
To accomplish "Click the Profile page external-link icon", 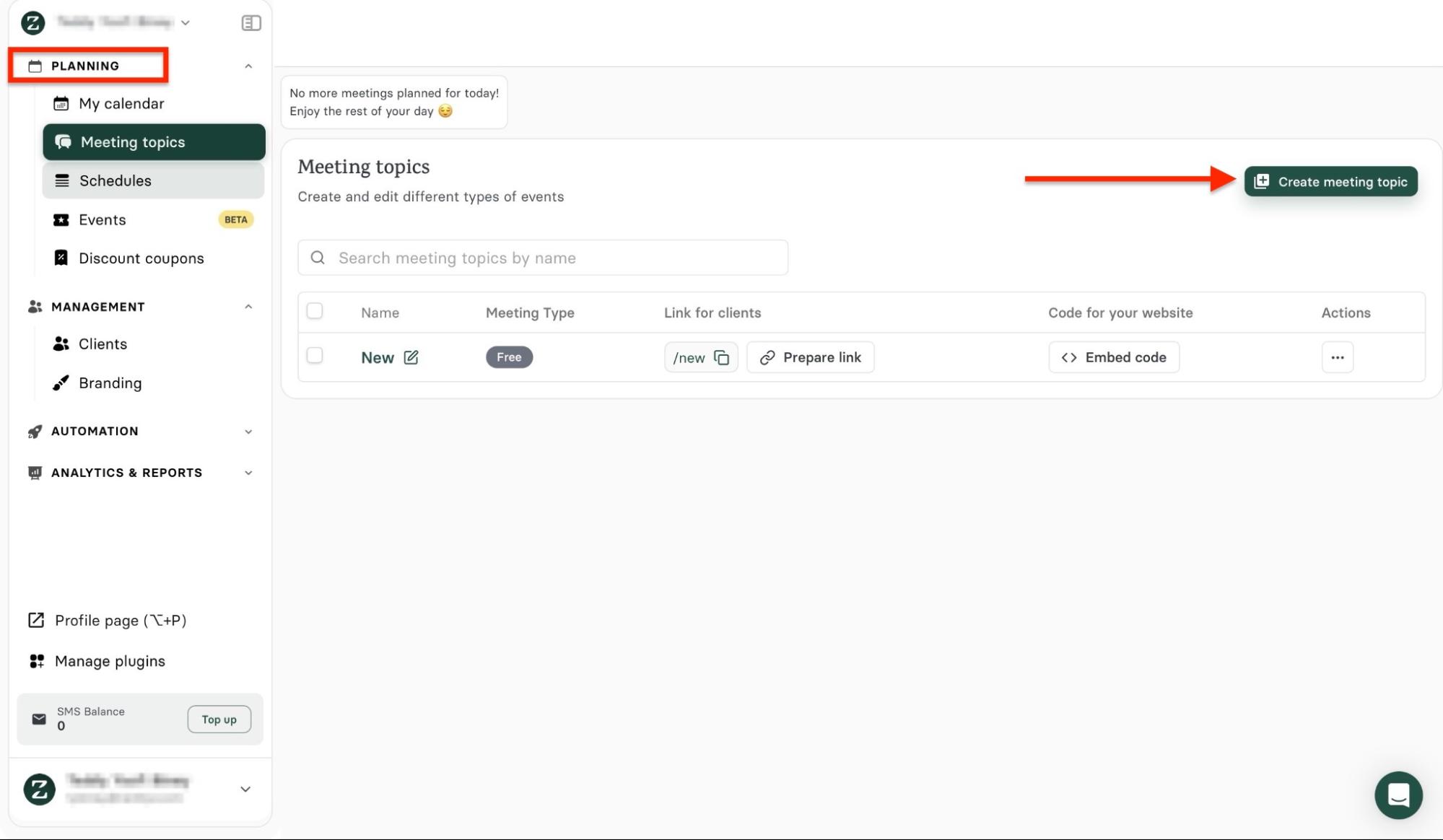I will coord(36,620).
